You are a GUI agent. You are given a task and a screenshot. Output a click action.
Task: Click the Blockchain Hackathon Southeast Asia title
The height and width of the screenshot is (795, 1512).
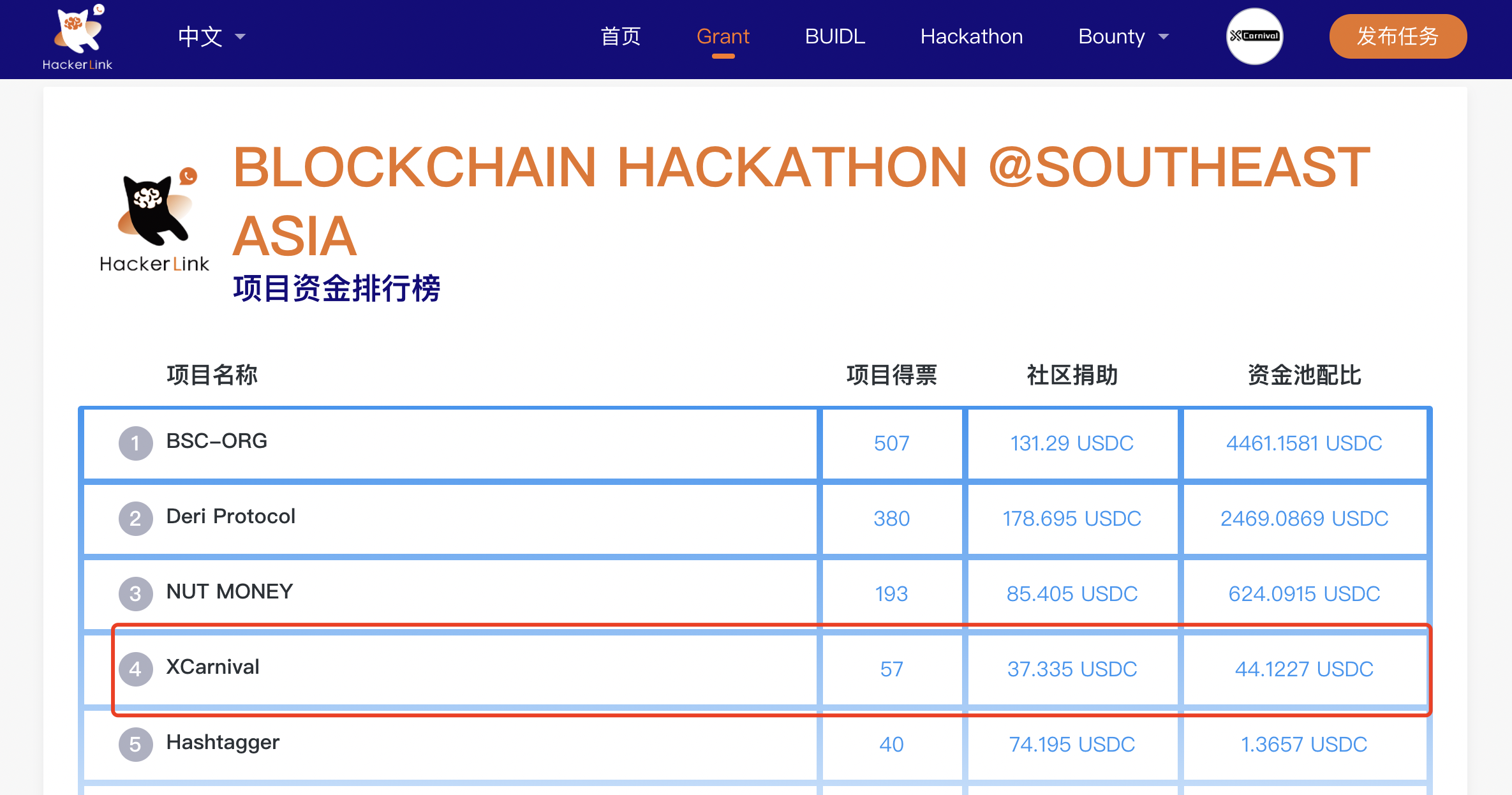[x=801, y=201]
